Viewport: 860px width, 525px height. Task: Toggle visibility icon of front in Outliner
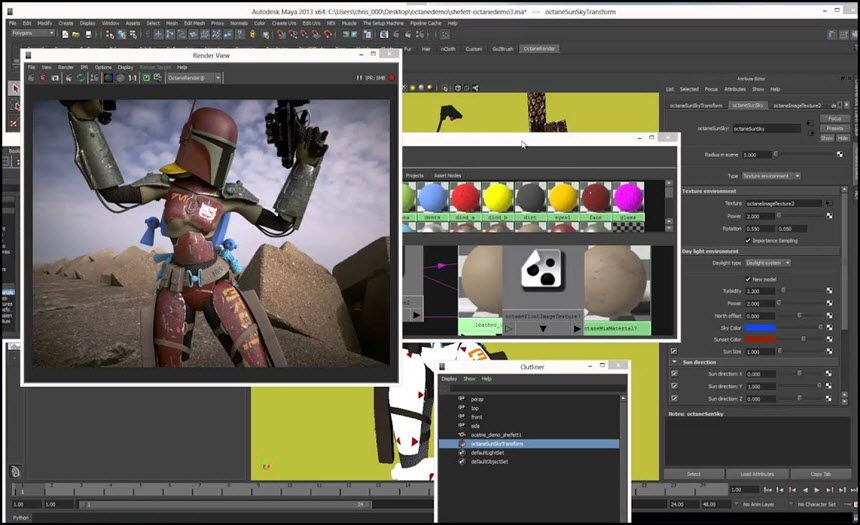tap(461, 417)
